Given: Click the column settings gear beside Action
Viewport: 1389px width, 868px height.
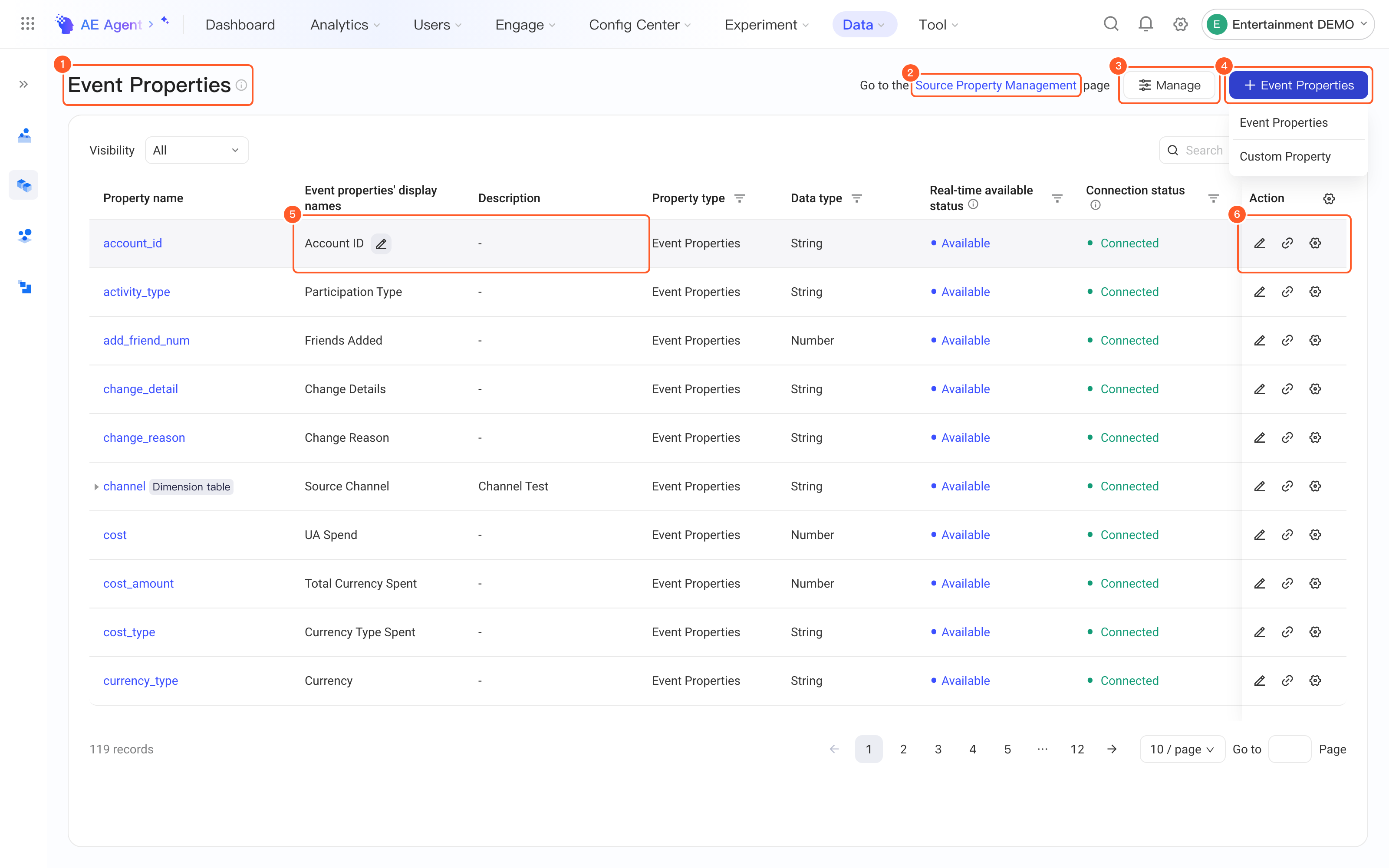Looking at the screenshot, I should (1329, 198).
